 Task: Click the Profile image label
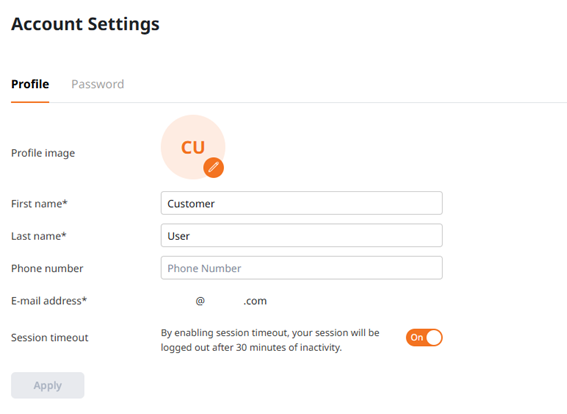tap(43, 153)
